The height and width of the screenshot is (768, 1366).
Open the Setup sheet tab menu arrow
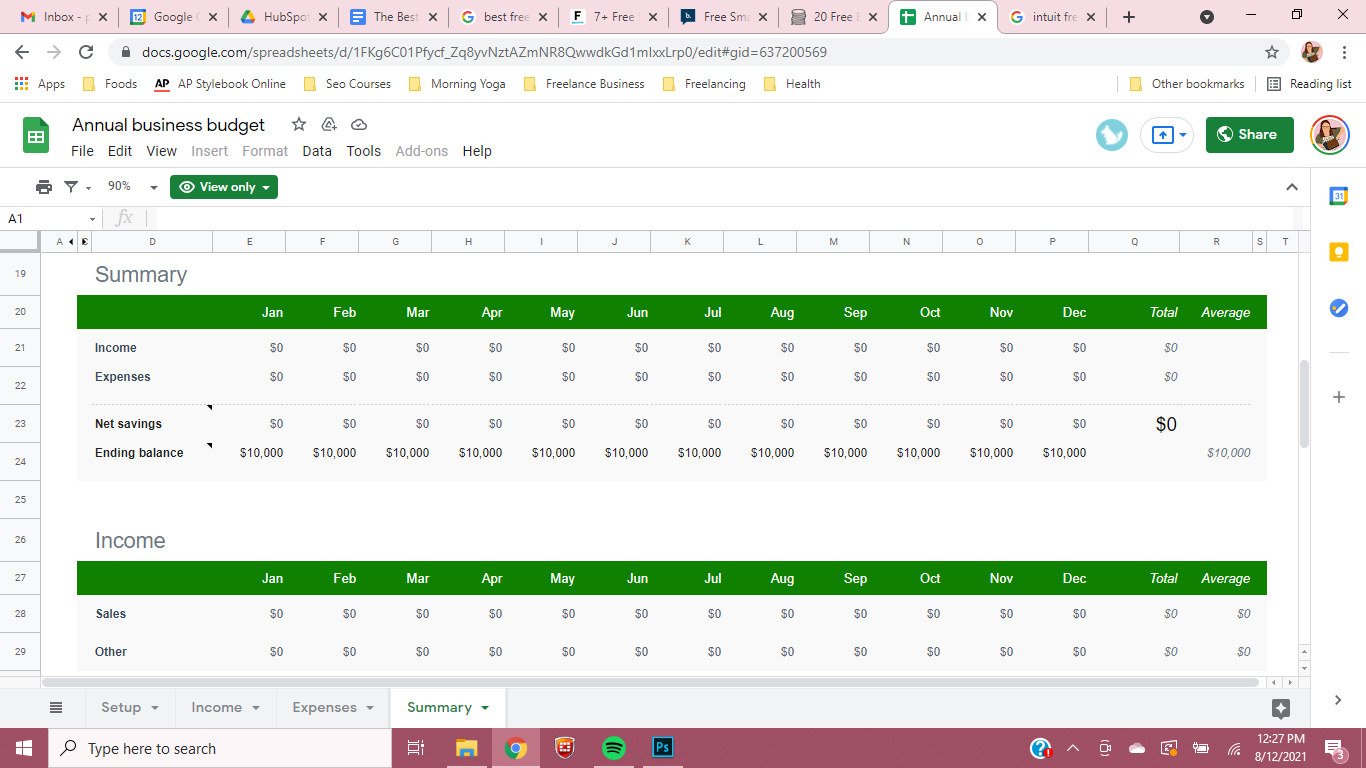[155, 708]
